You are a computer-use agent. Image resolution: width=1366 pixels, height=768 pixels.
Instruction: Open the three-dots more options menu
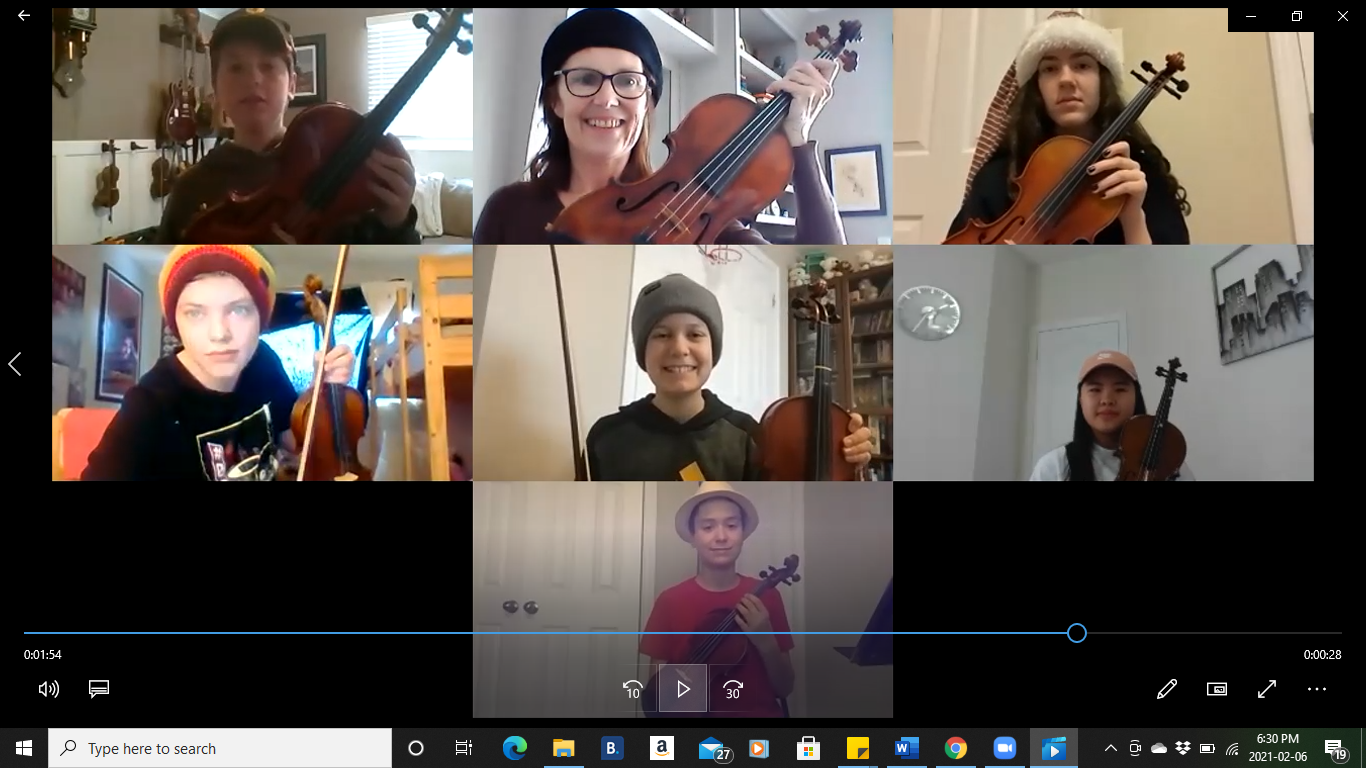pyautogui.click(x=1317, y=689)
